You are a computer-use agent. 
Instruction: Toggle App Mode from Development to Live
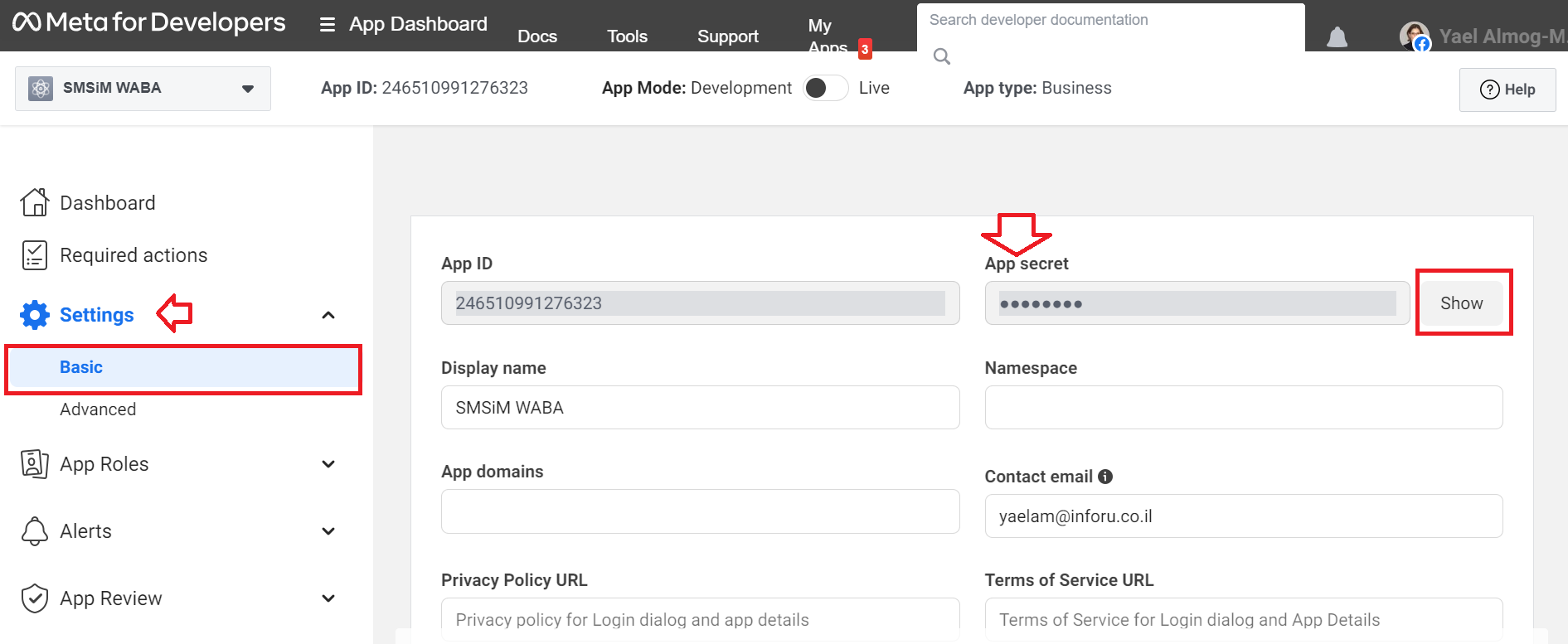(x=825, y=88)
